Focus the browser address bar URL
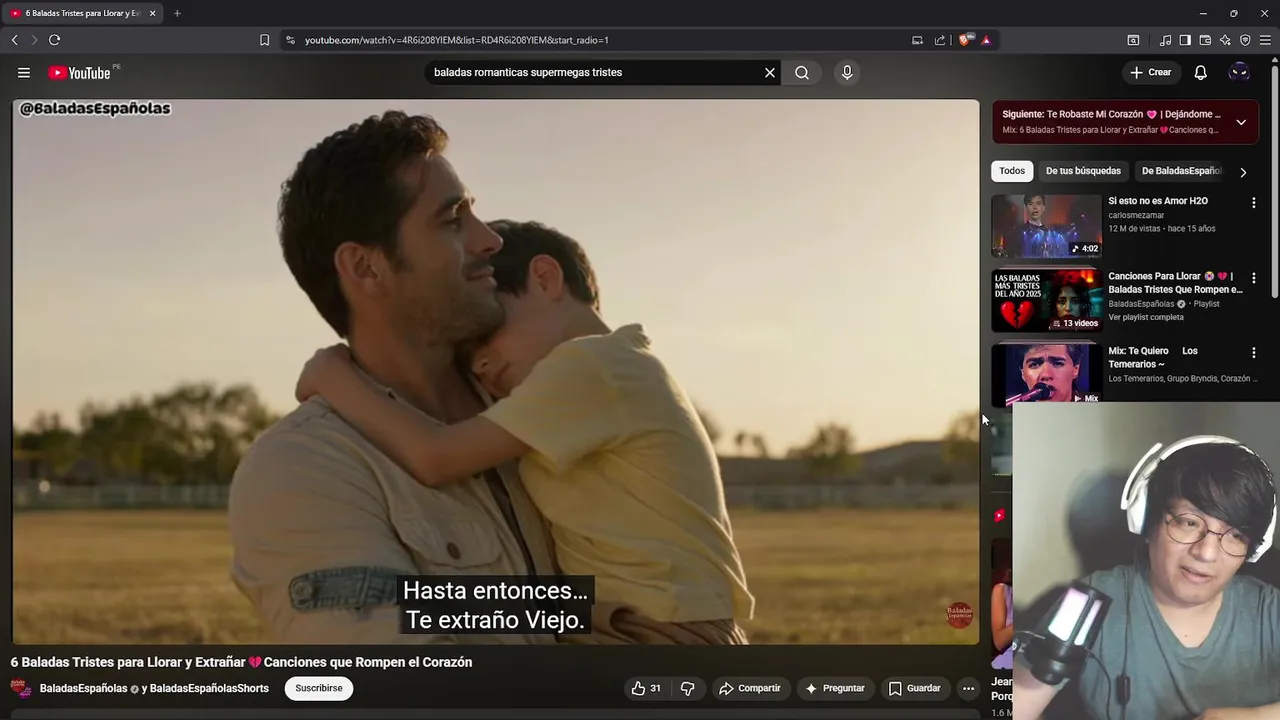1280x720 pixels. [x=457, y=40]
